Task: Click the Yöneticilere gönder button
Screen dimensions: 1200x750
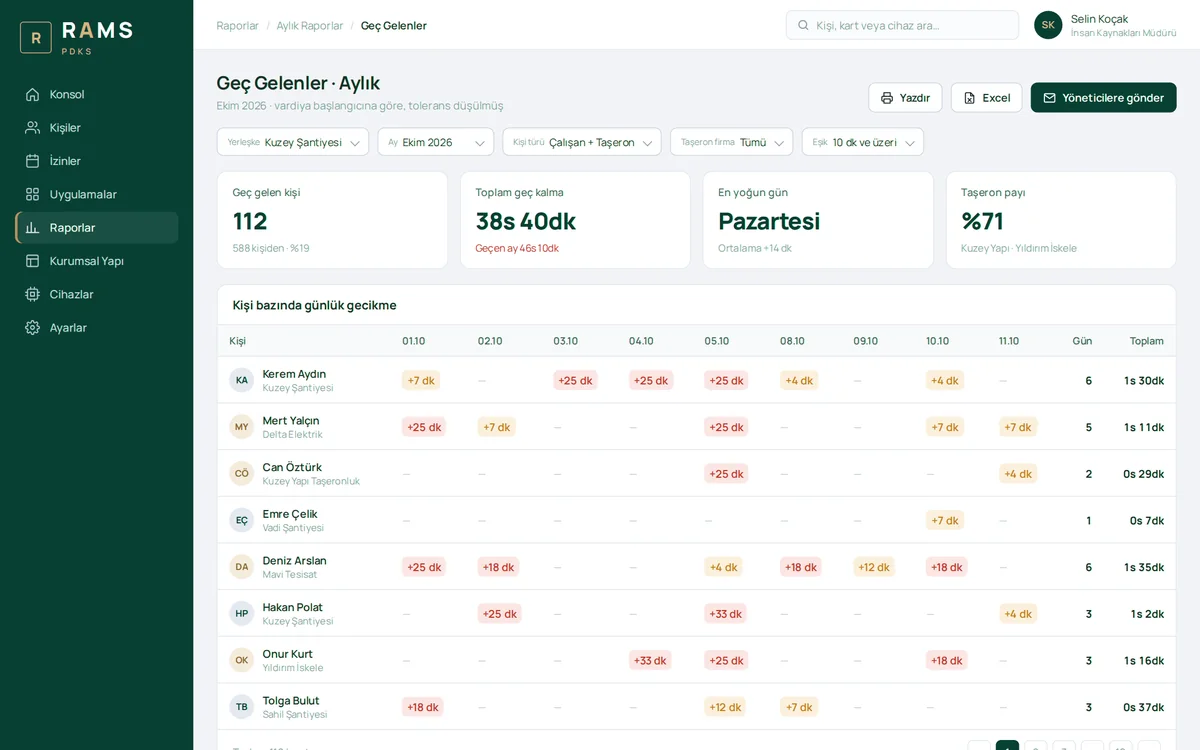Action: point(1104,97)
